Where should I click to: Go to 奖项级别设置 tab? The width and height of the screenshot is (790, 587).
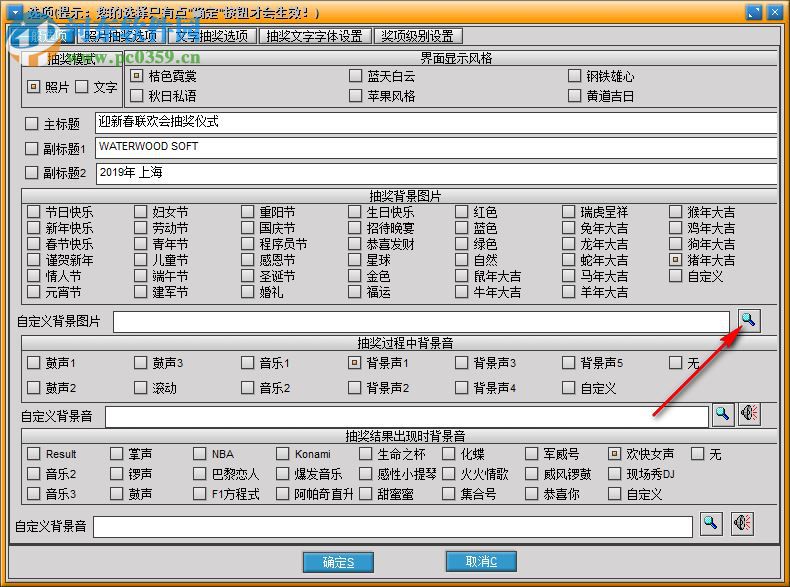click(418, 36)
